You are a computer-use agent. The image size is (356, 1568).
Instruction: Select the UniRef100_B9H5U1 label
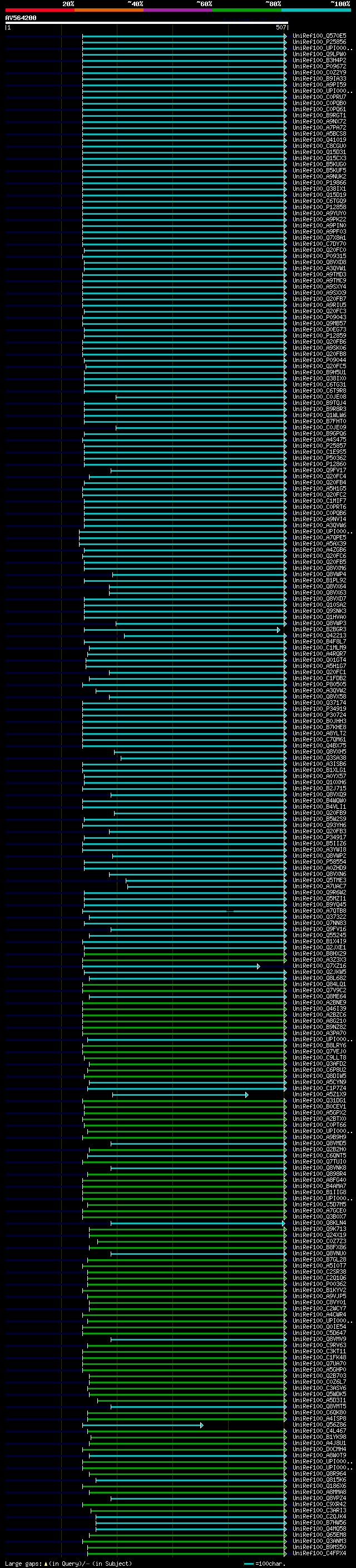[319, 373]
